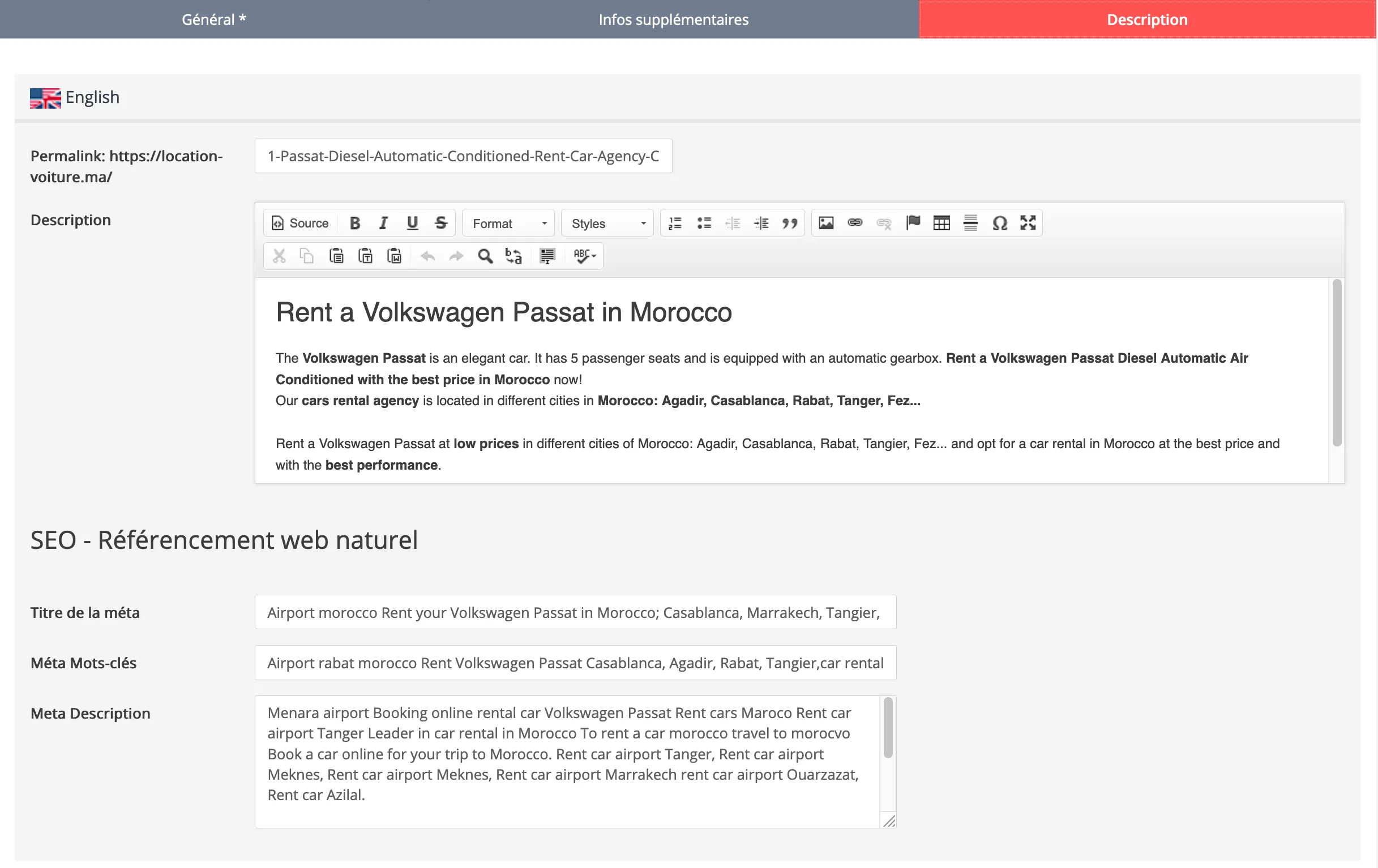Click the insert image icon
Image resolution: width=1378 pixels, height=868 pixels.
(827, 223)
